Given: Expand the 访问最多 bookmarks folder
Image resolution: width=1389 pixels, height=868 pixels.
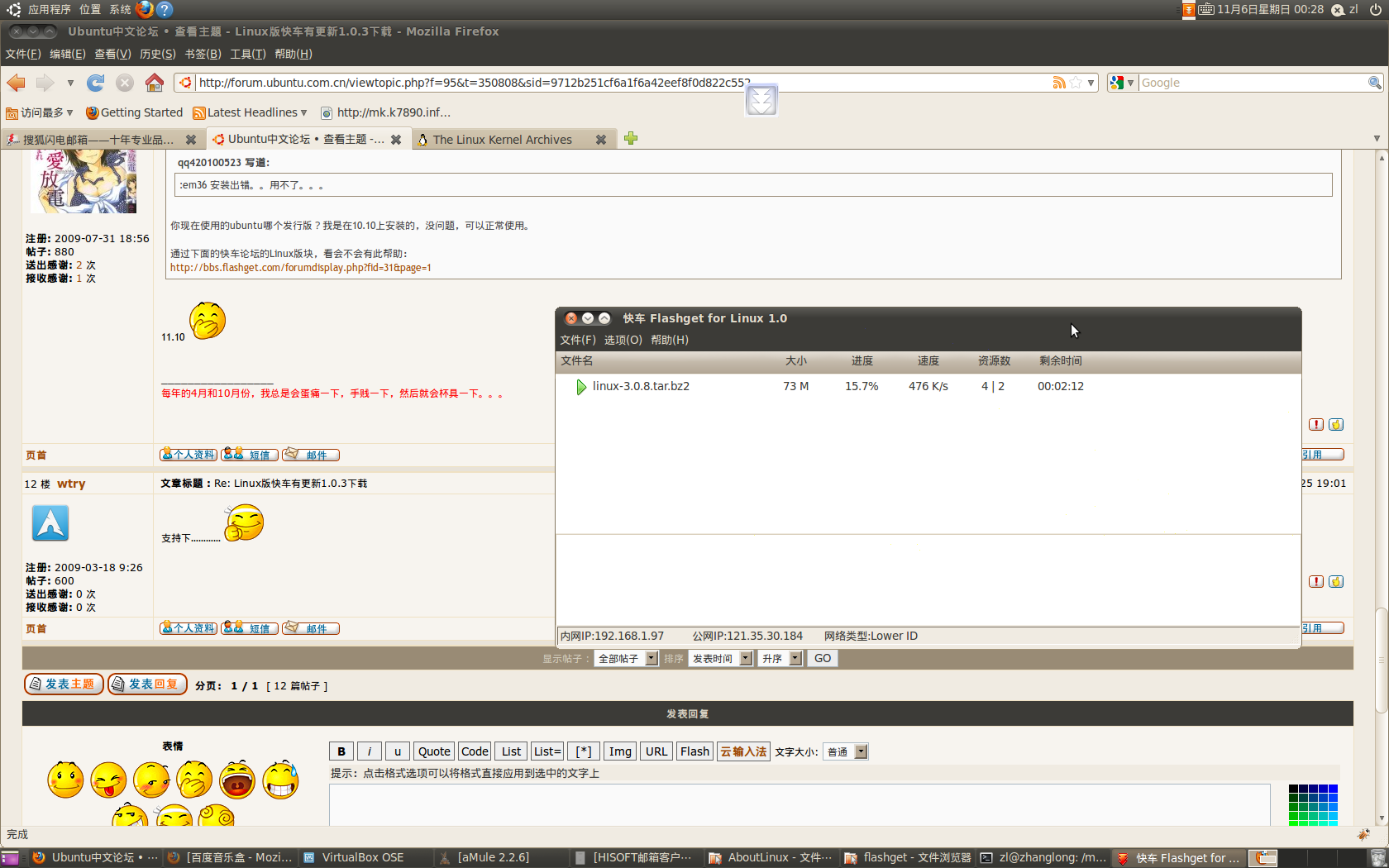Looking at the screenshot, I should click(40, 112).
